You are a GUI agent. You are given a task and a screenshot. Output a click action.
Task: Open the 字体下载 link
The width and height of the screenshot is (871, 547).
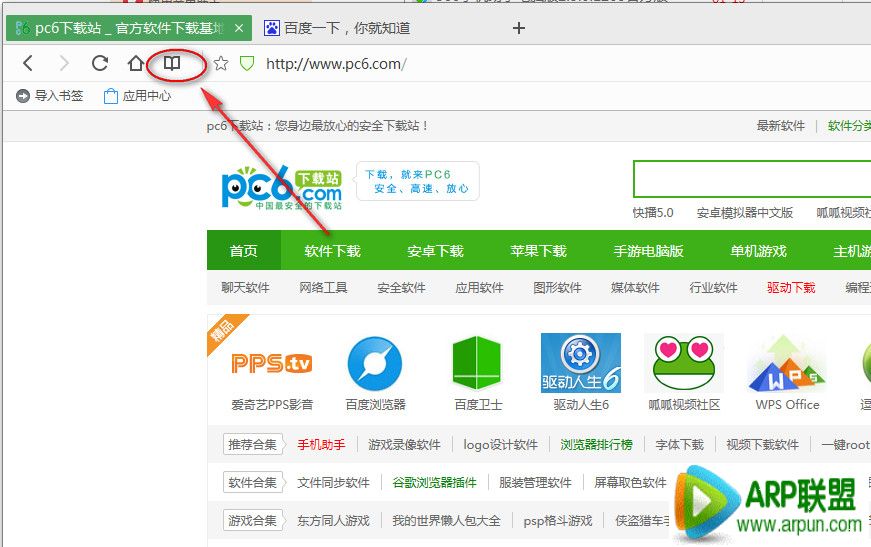[x=679, y=445]
